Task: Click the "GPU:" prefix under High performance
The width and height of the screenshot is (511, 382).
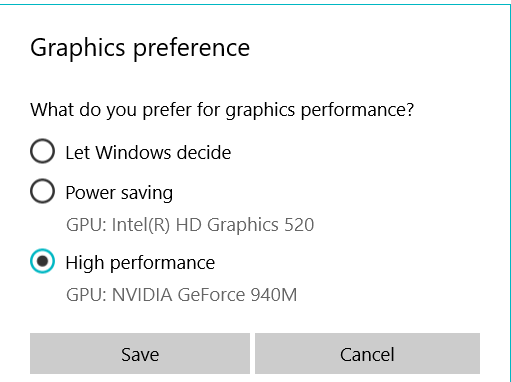Action: click(x=86, y=295)
